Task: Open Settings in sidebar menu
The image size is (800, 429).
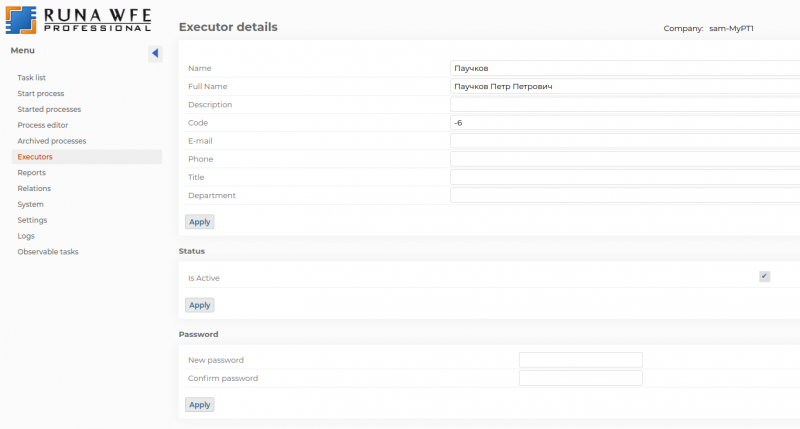Action: 32,220
